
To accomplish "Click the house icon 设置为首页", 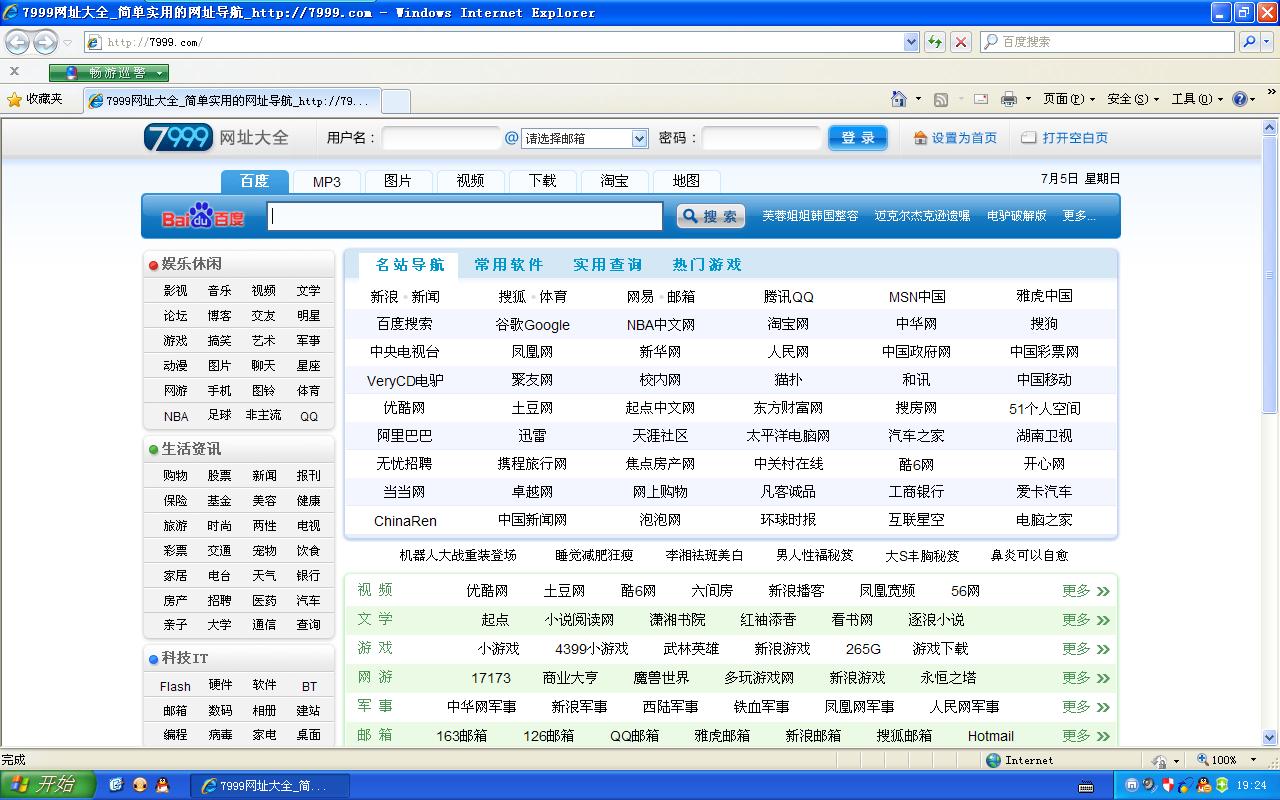I will click(x=920, y=138).
